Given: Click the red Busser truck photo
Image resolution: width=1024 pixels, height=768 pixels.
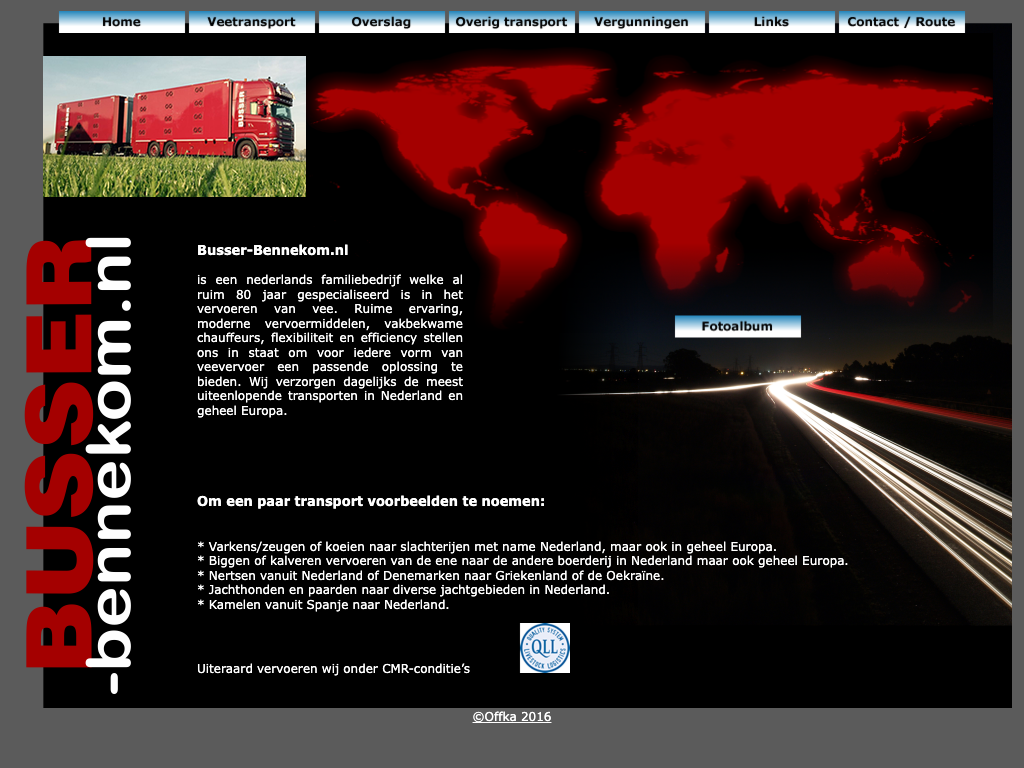Looking at the screenshot, I should click(x=174, y=126).
